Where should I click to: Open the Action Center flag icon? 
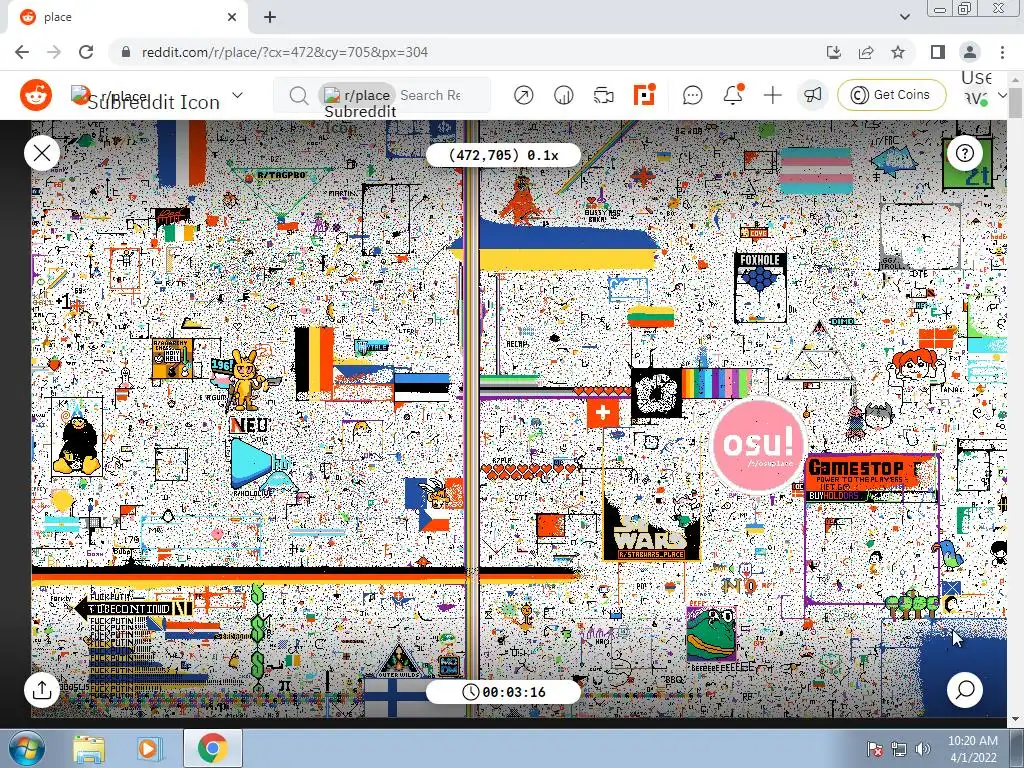pyautogui.click(x=875, y=749)
